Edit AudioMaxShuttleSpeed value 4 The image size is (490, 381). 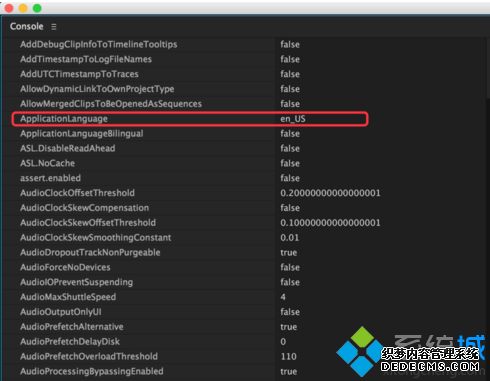[283, 297]
